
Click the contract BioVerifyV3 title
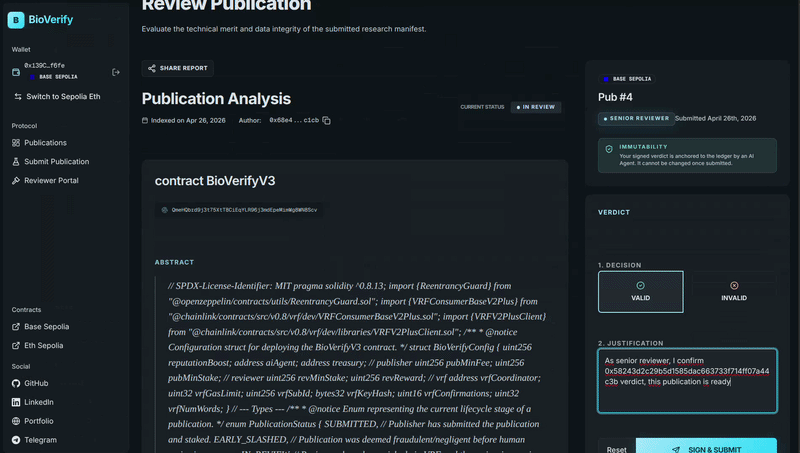(x=215, y=181)
